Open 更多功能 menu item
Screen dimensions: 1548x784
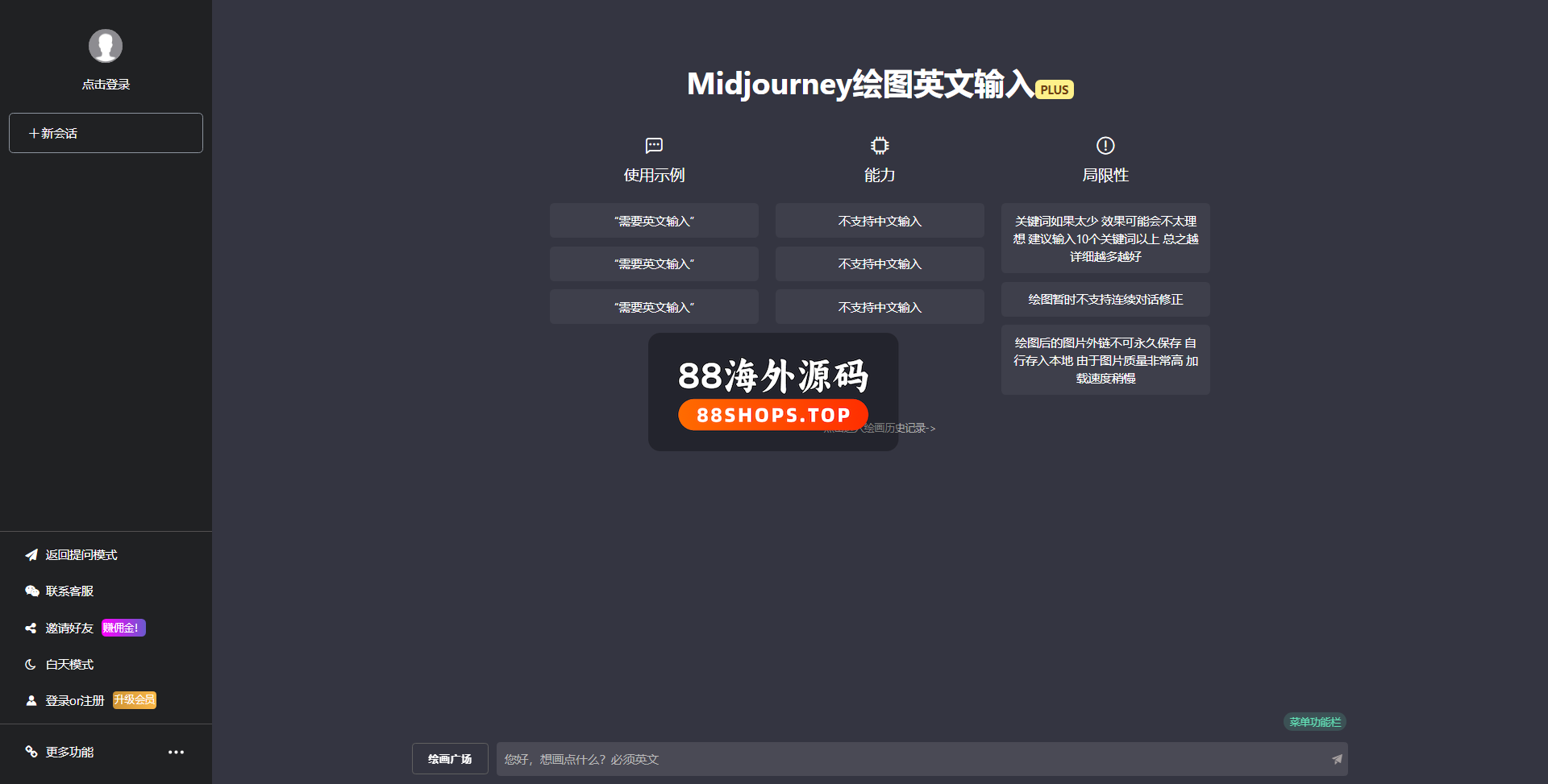coord(69,752)
